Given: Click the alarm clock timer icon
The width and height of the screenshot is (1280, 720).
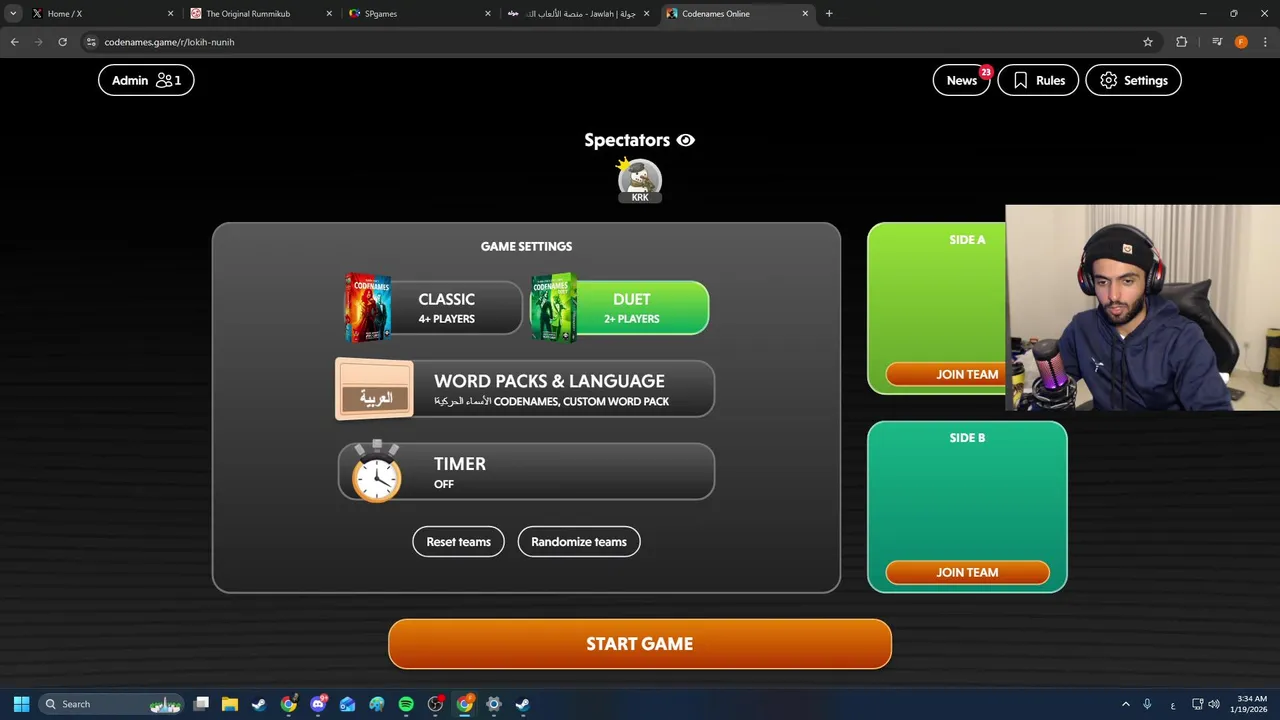Looking at the screenshot, I should tap(376, 472).
